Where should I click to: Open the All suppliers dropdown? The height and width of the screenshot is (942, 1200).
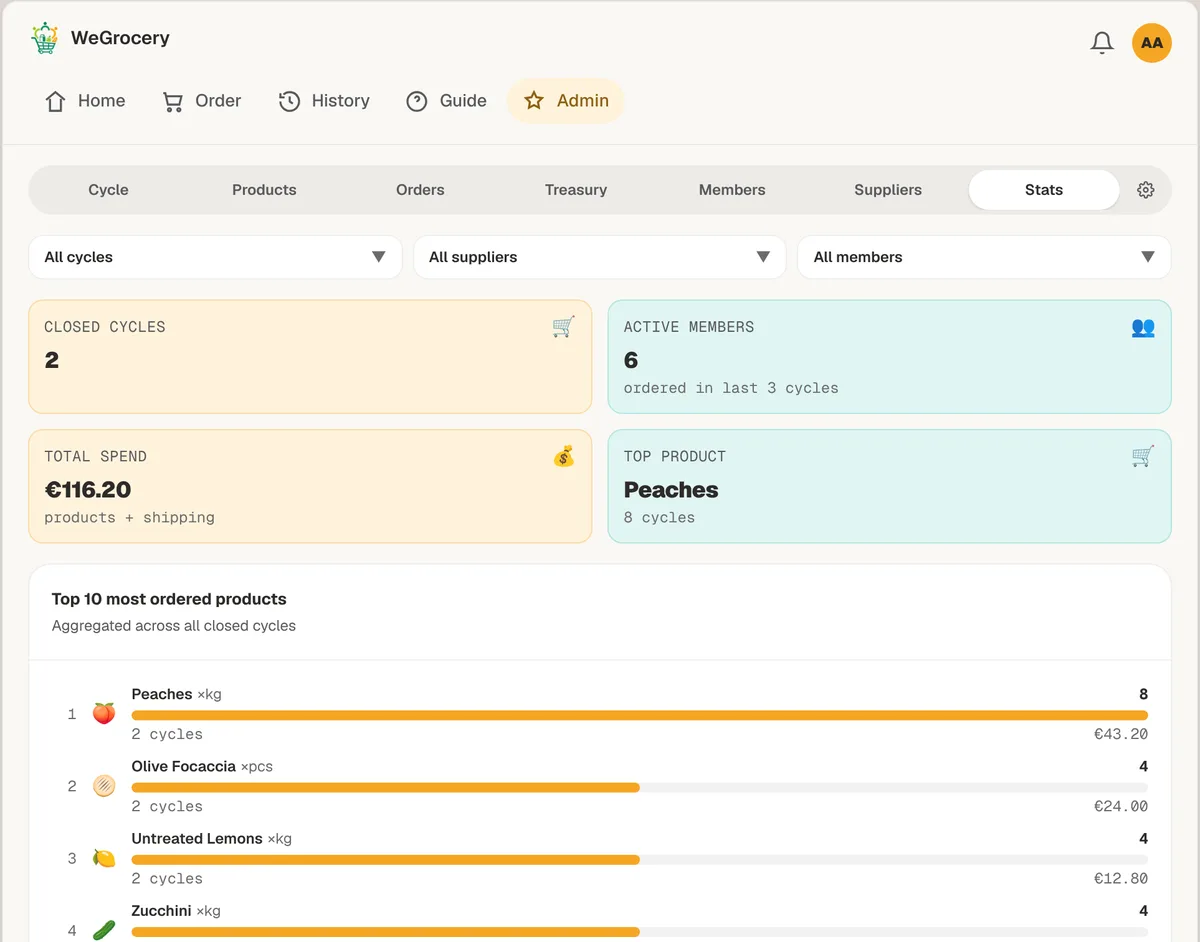pyautogui.click(x=600, y=257)
